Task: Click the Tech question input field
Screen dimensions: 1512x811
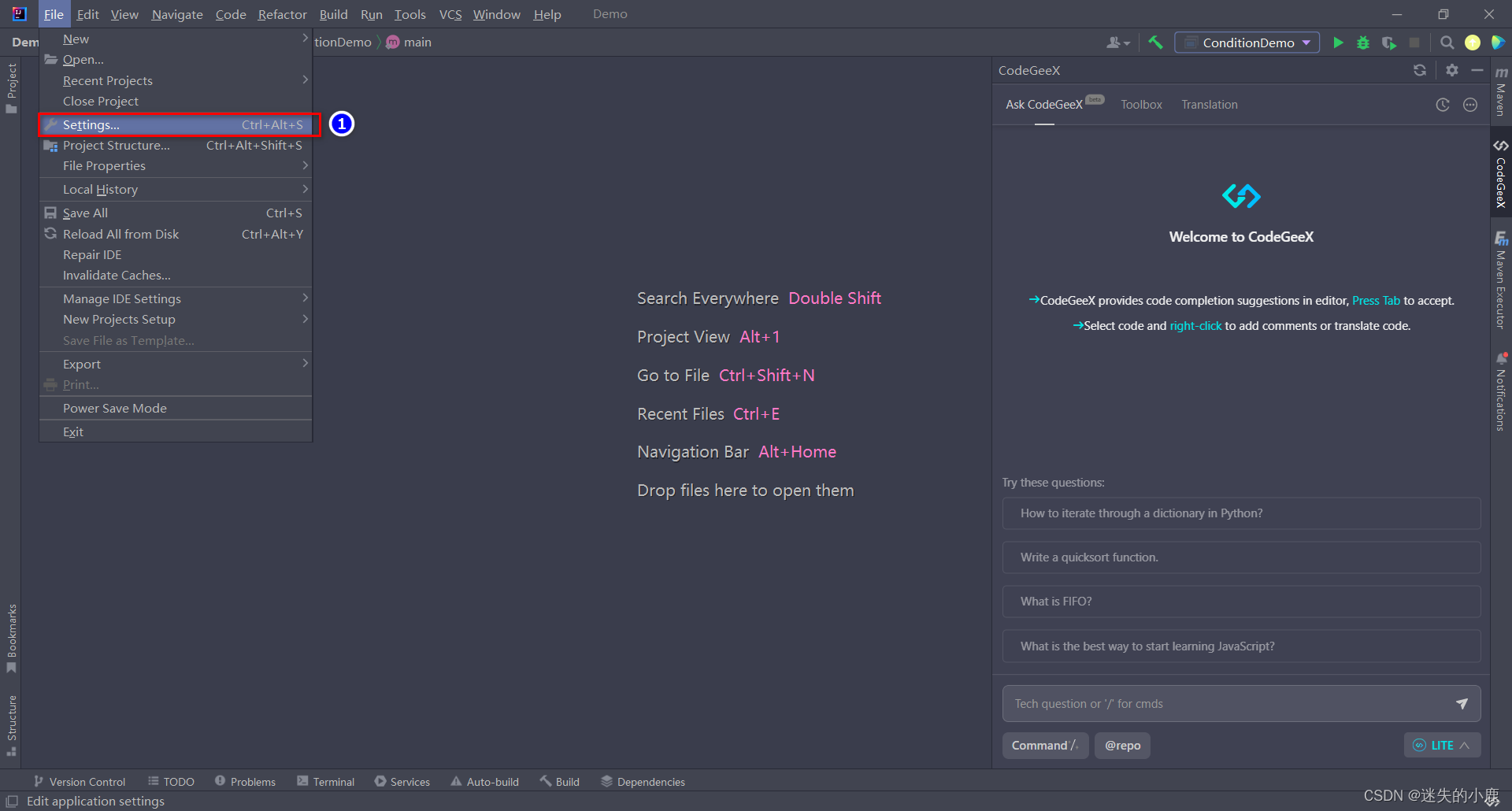Action: pos(1228,704)
